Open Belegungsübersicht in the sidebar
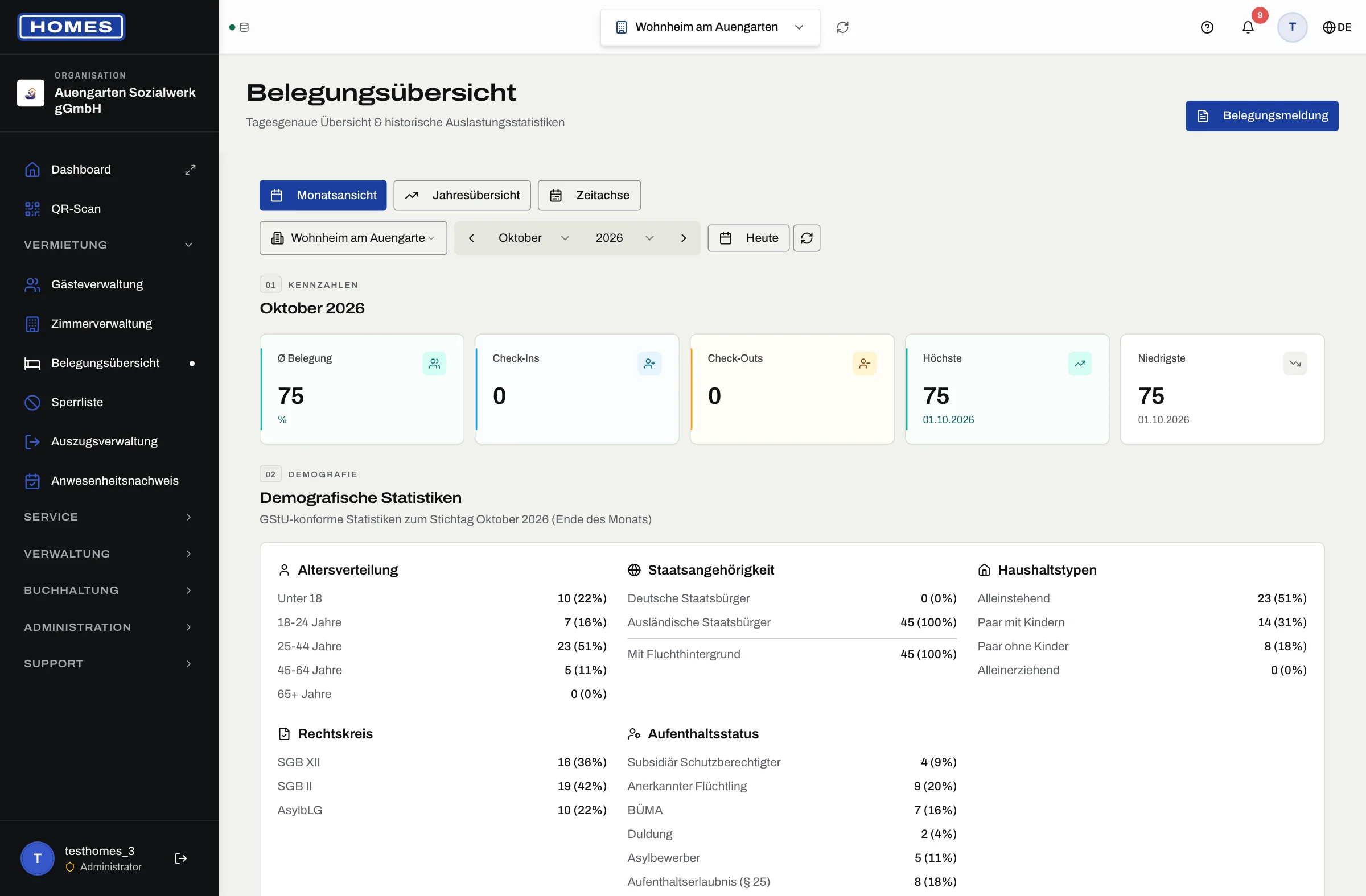Viewport: 1366px width, 896px height. click(x=109, y=363)
